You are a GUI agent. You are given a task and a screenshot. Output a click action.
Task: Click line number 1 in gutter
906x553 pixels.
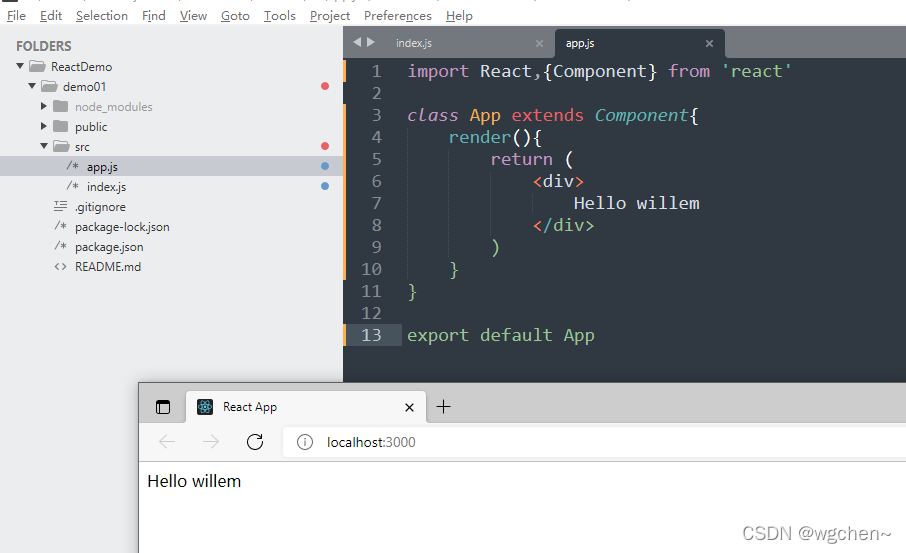pos(377,71)
